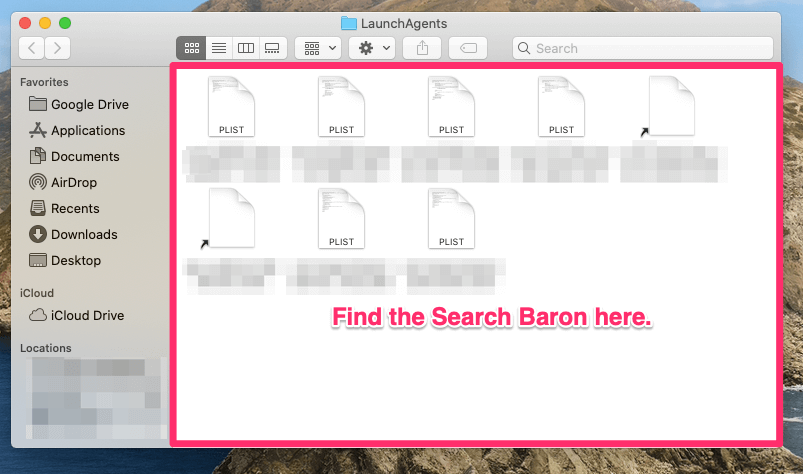The image size is (803, 474).
Task: Select the last PLIST file in bottom row
Action: point(451,219)
